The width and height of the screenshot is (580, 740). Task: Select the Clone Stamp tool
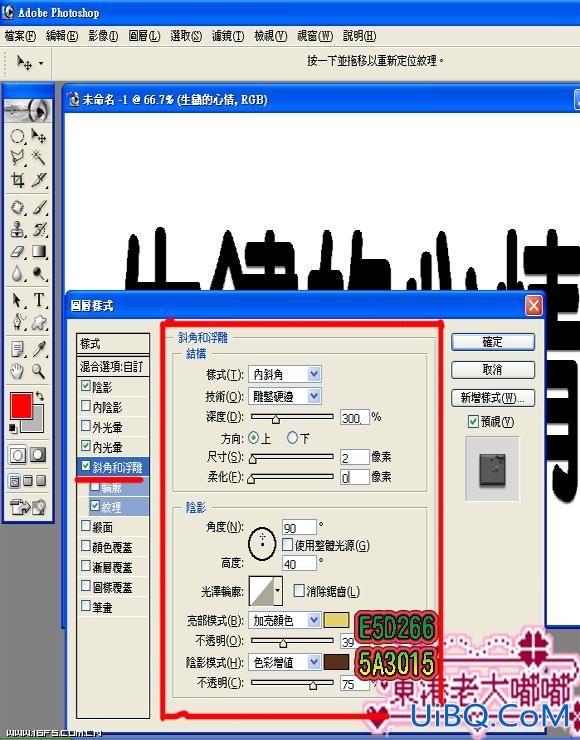(x=17, y=229)
